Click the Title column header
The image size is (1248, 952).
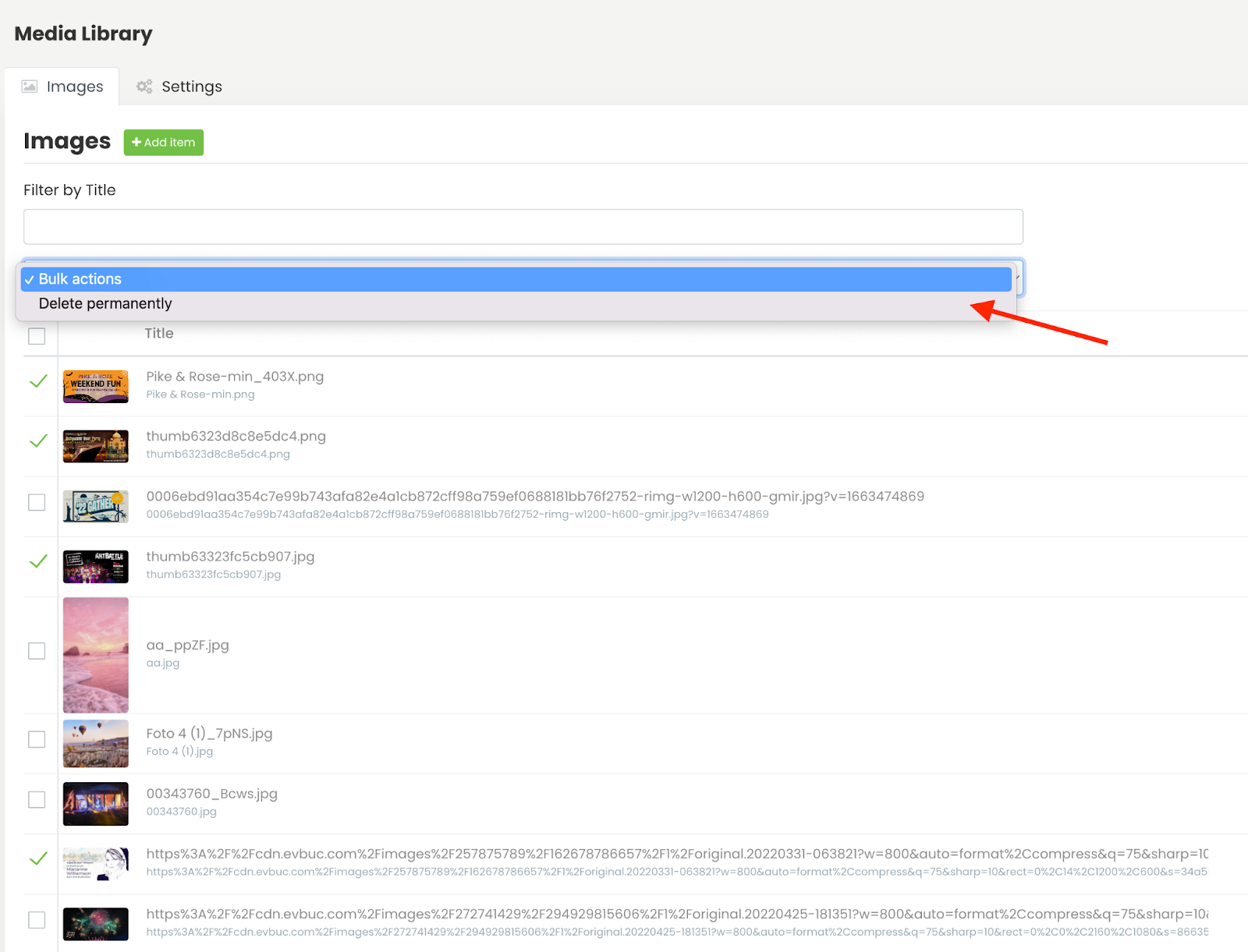pos(158,333)
